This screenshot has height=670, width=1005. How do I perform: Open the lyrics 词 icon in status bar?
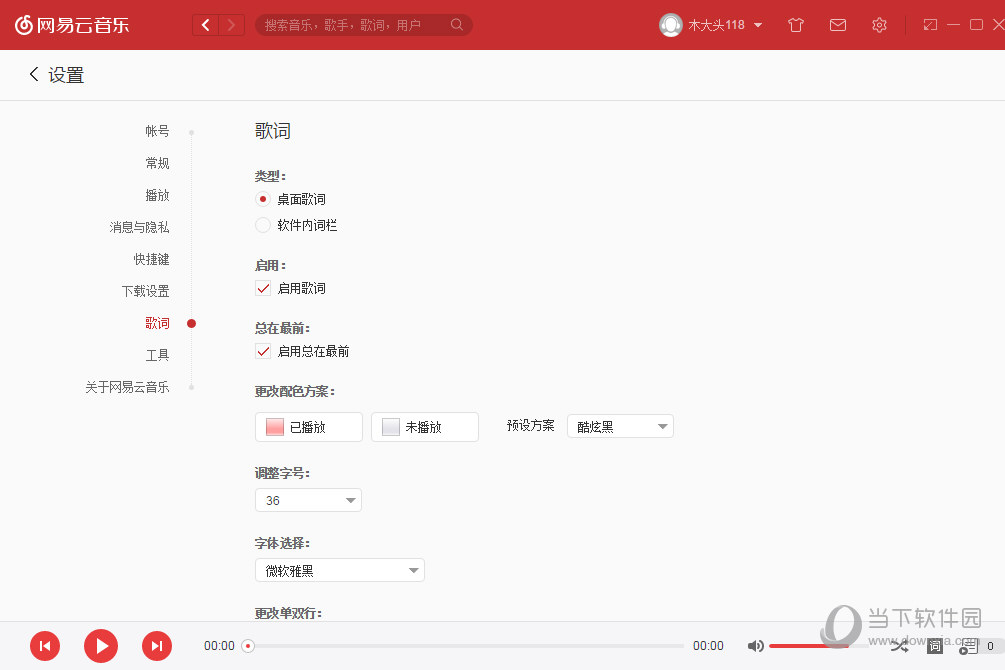point(934,647)
